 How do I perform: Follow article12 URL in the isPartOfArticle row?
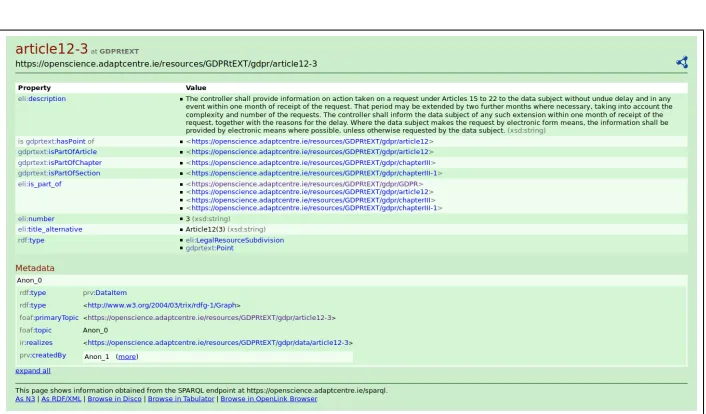coord(310,152)
